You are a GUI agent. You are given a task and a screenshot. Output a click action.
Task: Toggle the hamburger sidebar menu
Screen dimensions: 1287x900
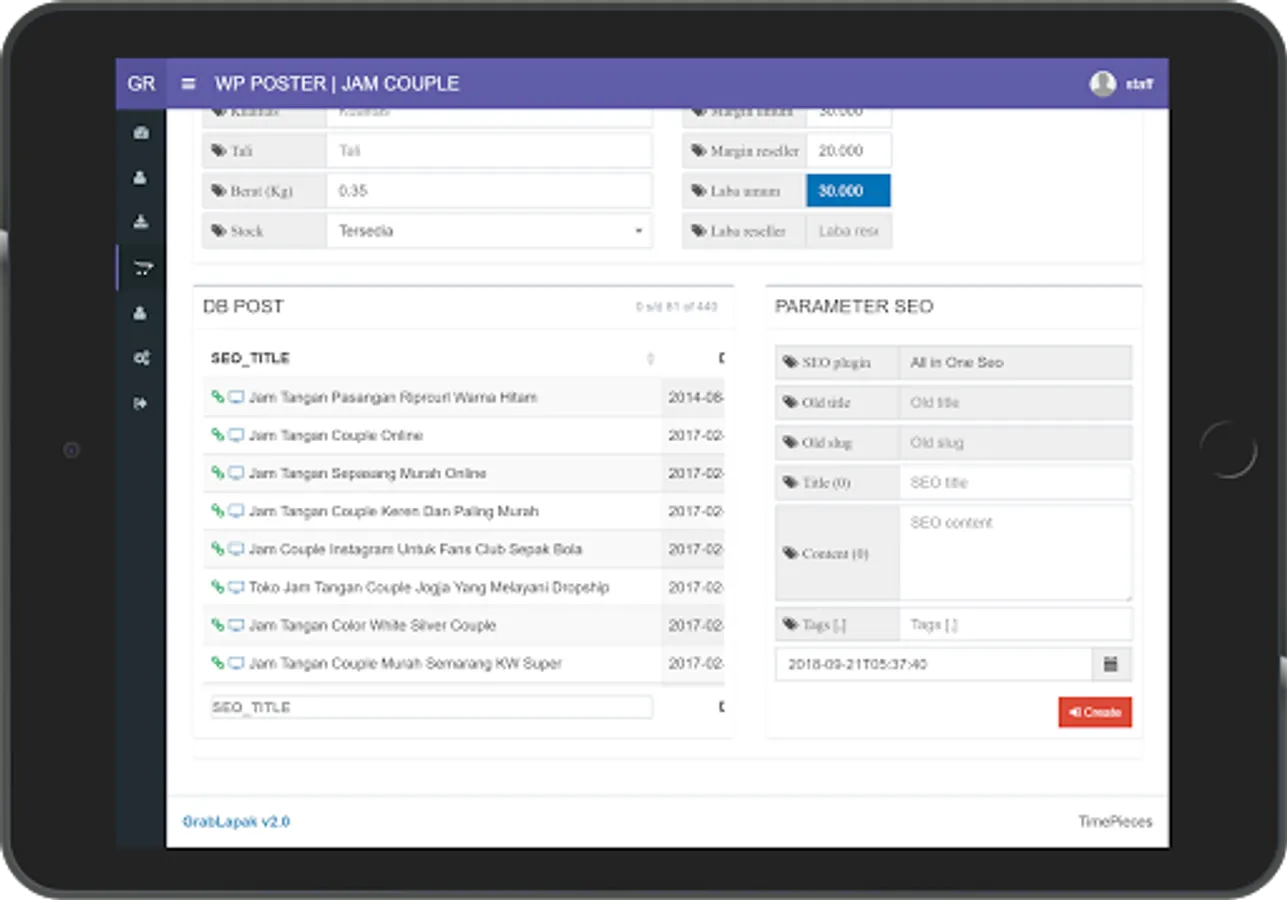(188, 84)
